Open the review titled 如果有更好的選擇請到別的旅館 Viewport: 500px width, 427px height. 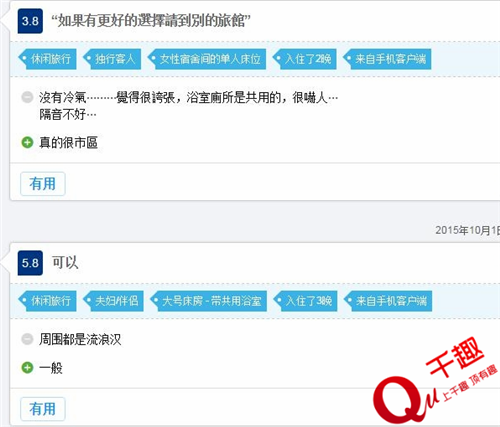click(151, 21)
